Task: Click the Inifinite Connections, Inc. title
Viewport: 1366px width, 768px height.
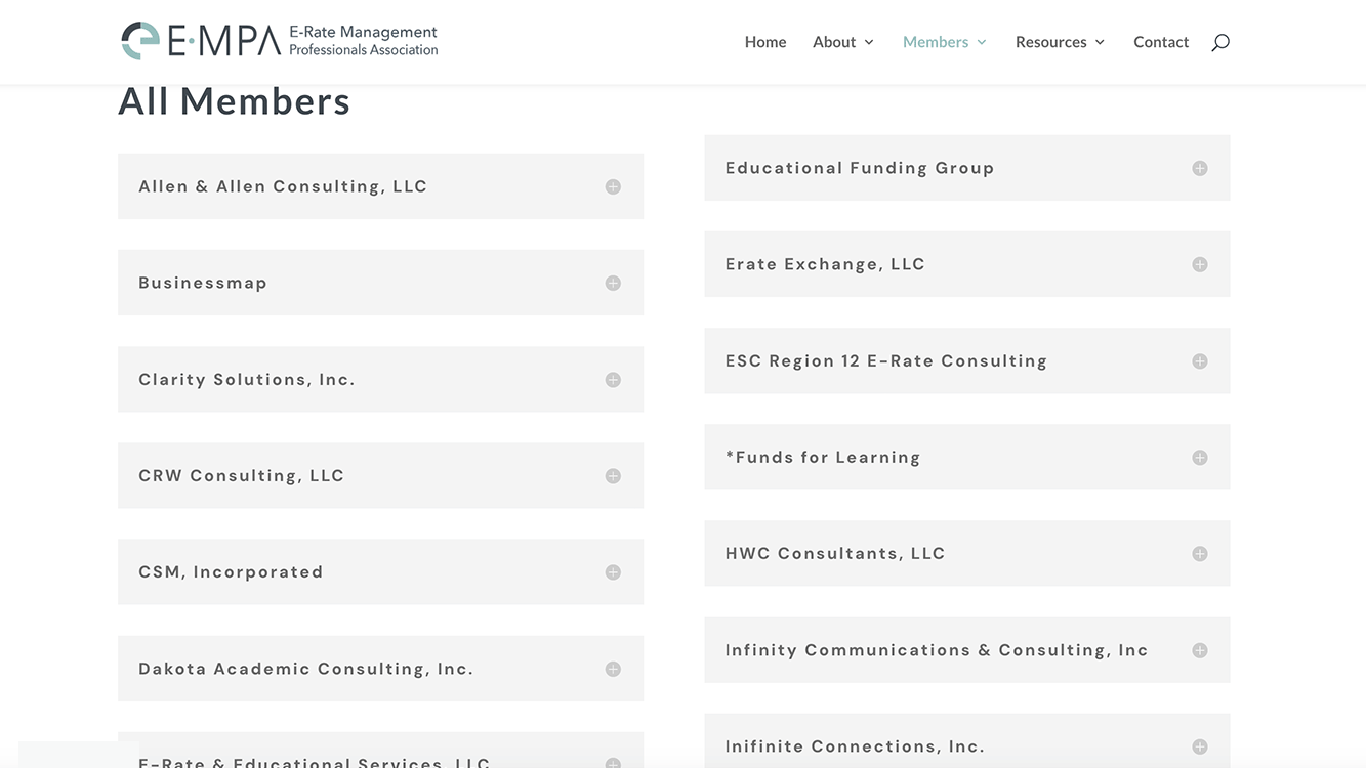Action: (x=855, y=746)
